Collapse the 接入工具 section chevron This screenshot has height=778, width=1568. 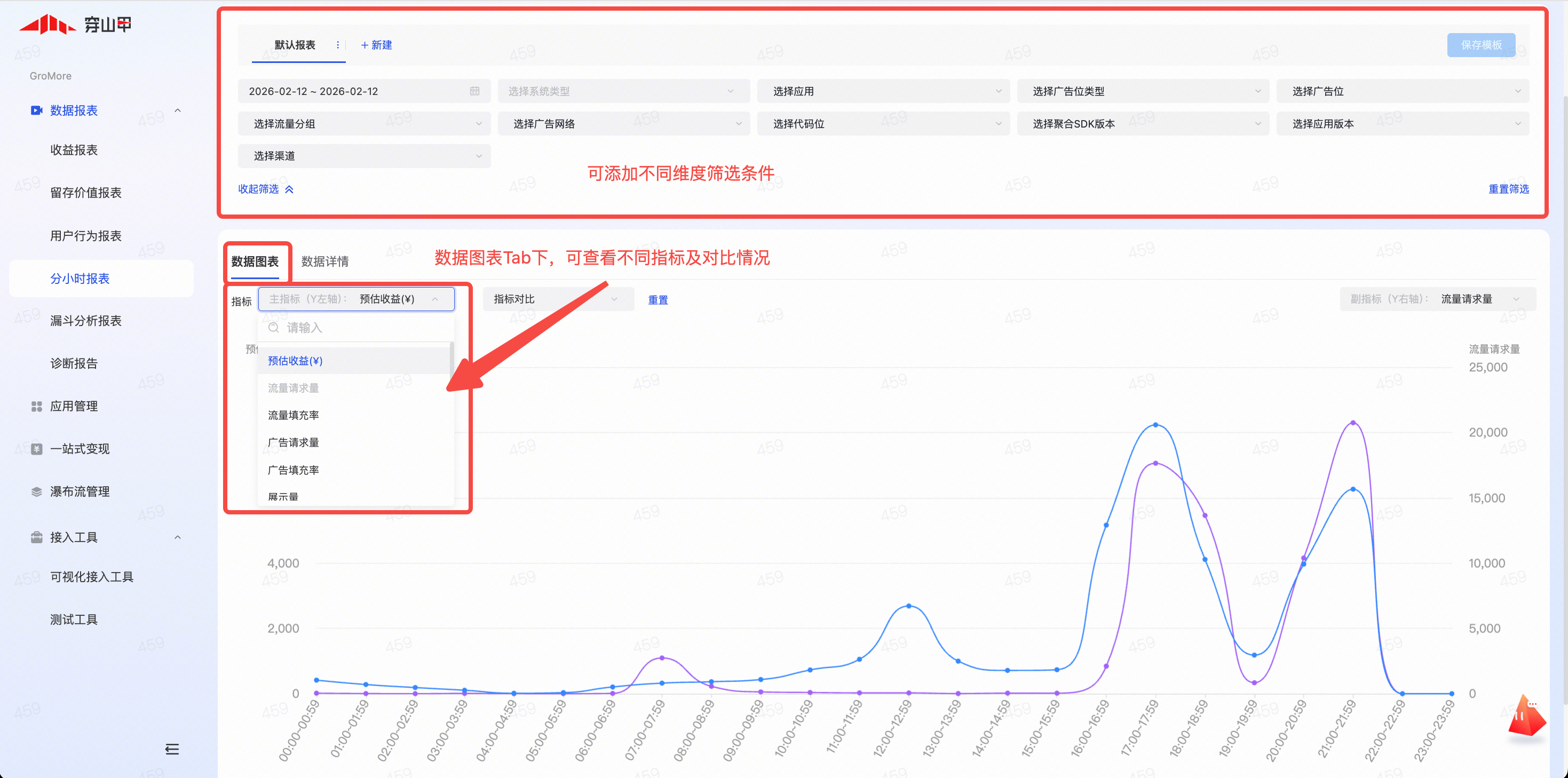click(178, 537)
